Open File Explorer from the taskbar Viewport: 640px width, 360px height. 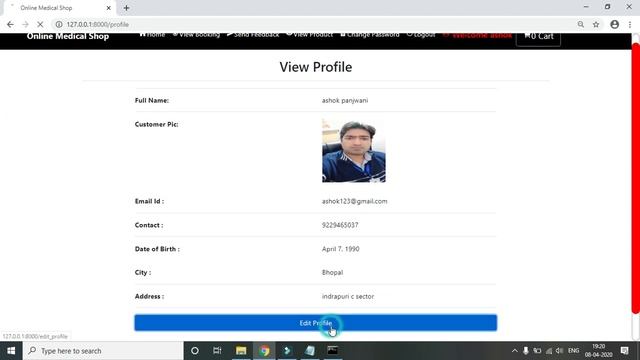coord(241,351)
